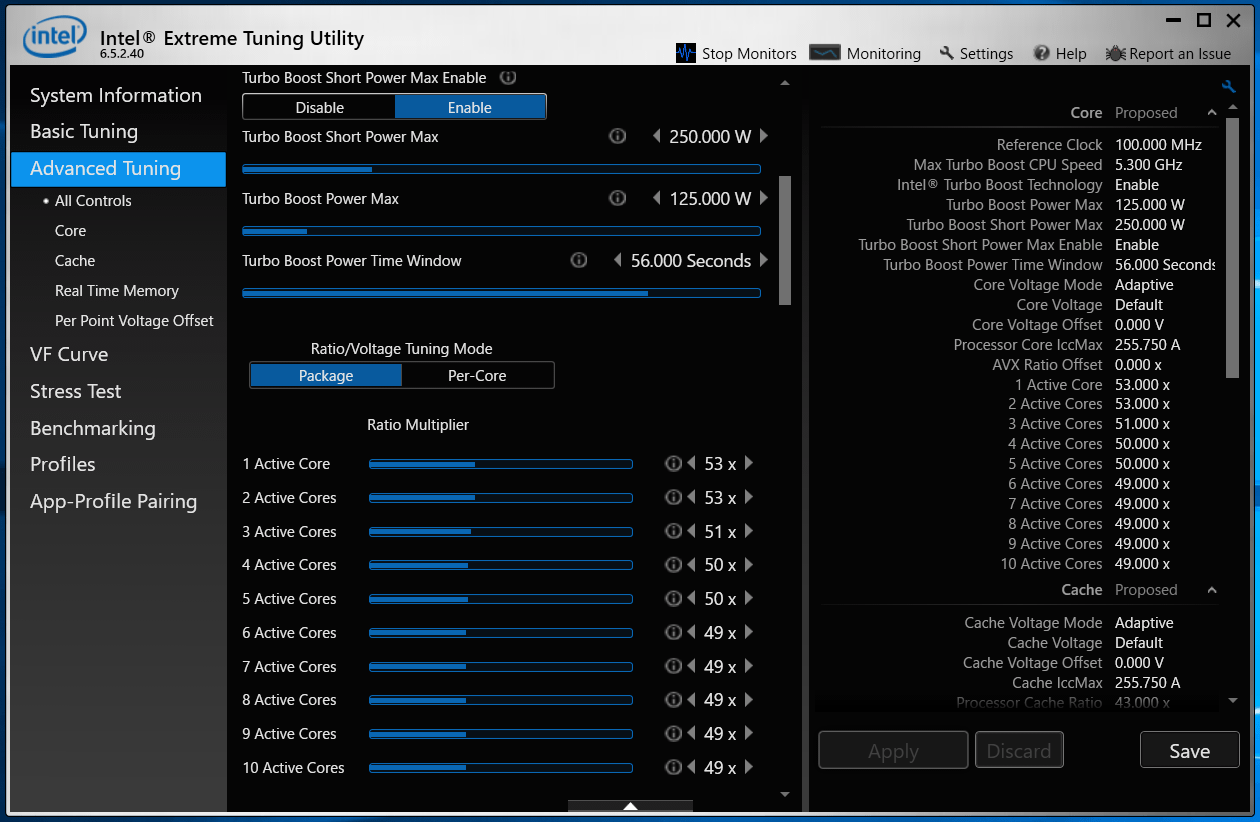1260x822 pixels.
Task: Open Basic Tuning section
Action: (x=84, y=131)
